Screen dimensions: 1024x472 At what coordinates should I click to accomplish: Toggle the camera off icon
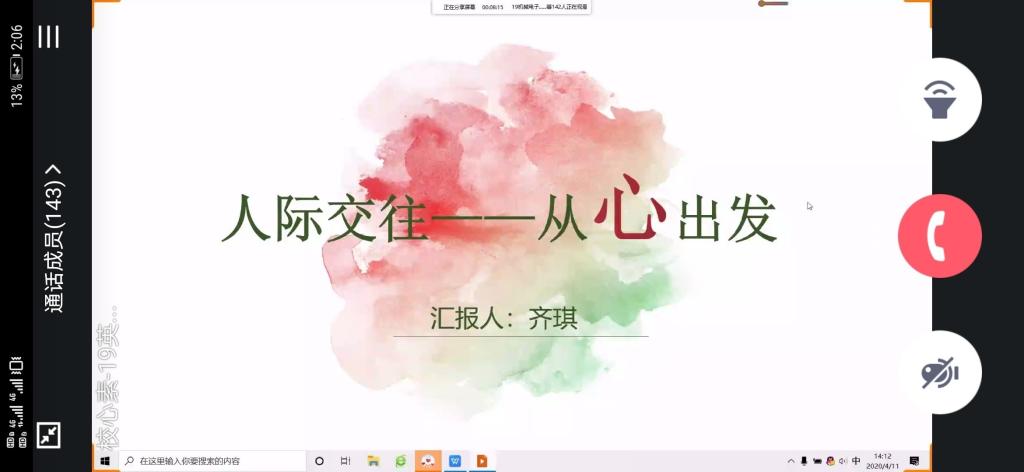939,372
